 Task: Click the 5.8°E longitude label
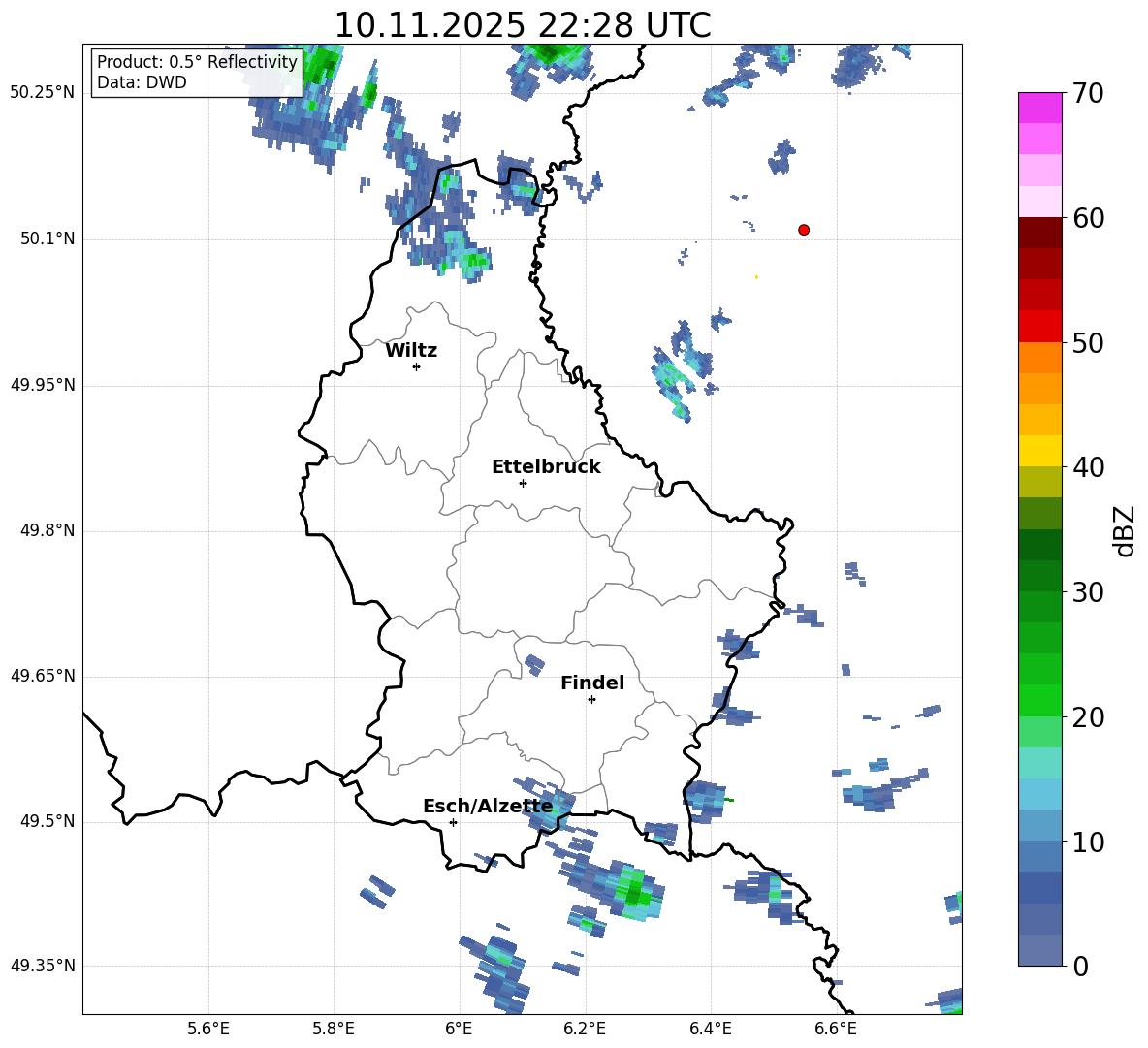point(334,1029)
